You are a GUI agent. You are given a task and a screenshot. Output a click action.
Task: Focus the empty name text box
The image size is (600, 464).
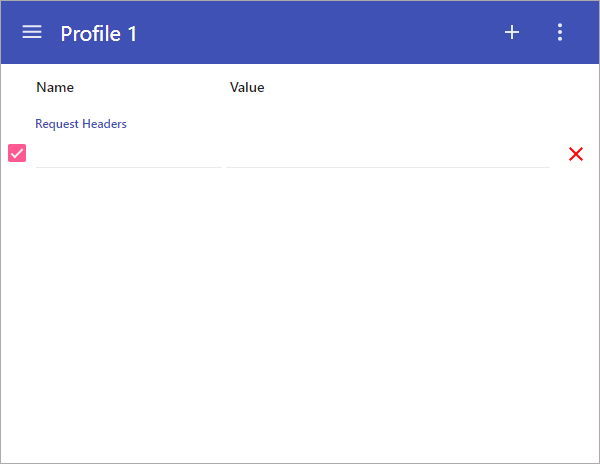pos(129,154)
